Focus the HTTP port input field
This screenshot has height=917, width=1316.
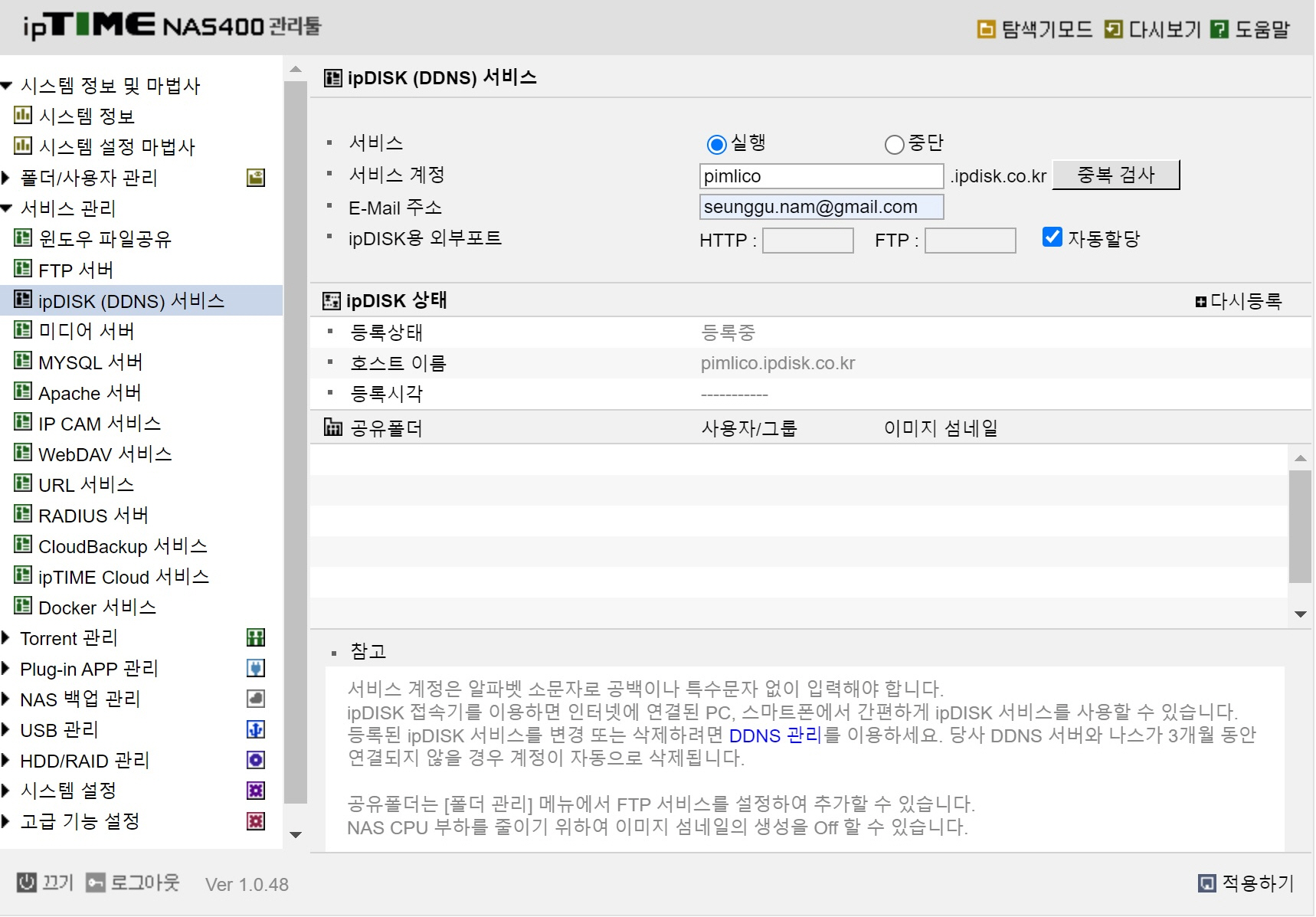[808, 241]
